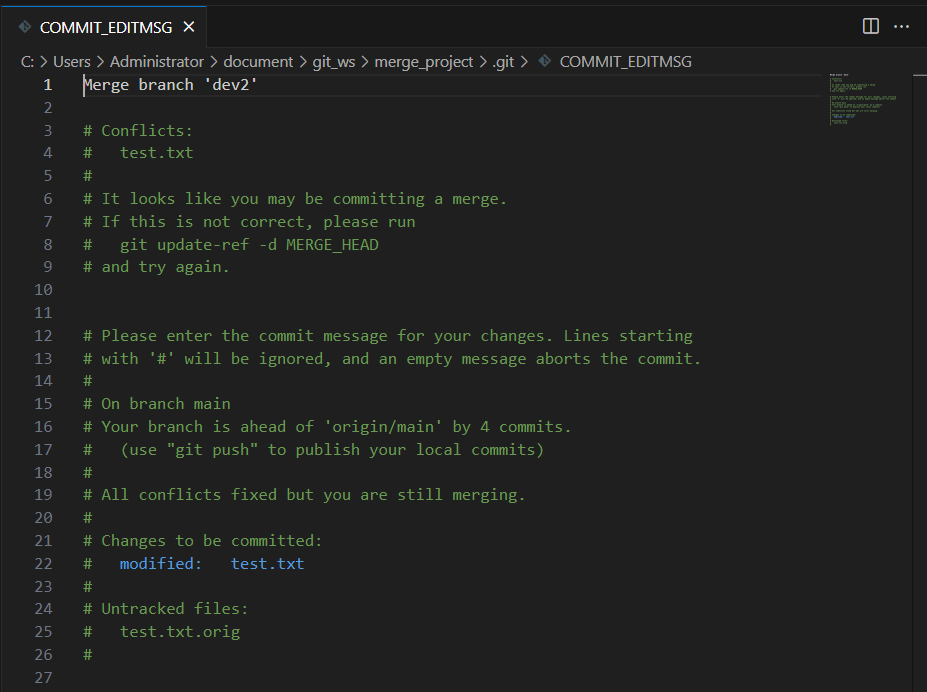927x692 pixels.
Task: Place cursor in 'Merge branch 'dev2'' message line
Action: pos(171,85)
